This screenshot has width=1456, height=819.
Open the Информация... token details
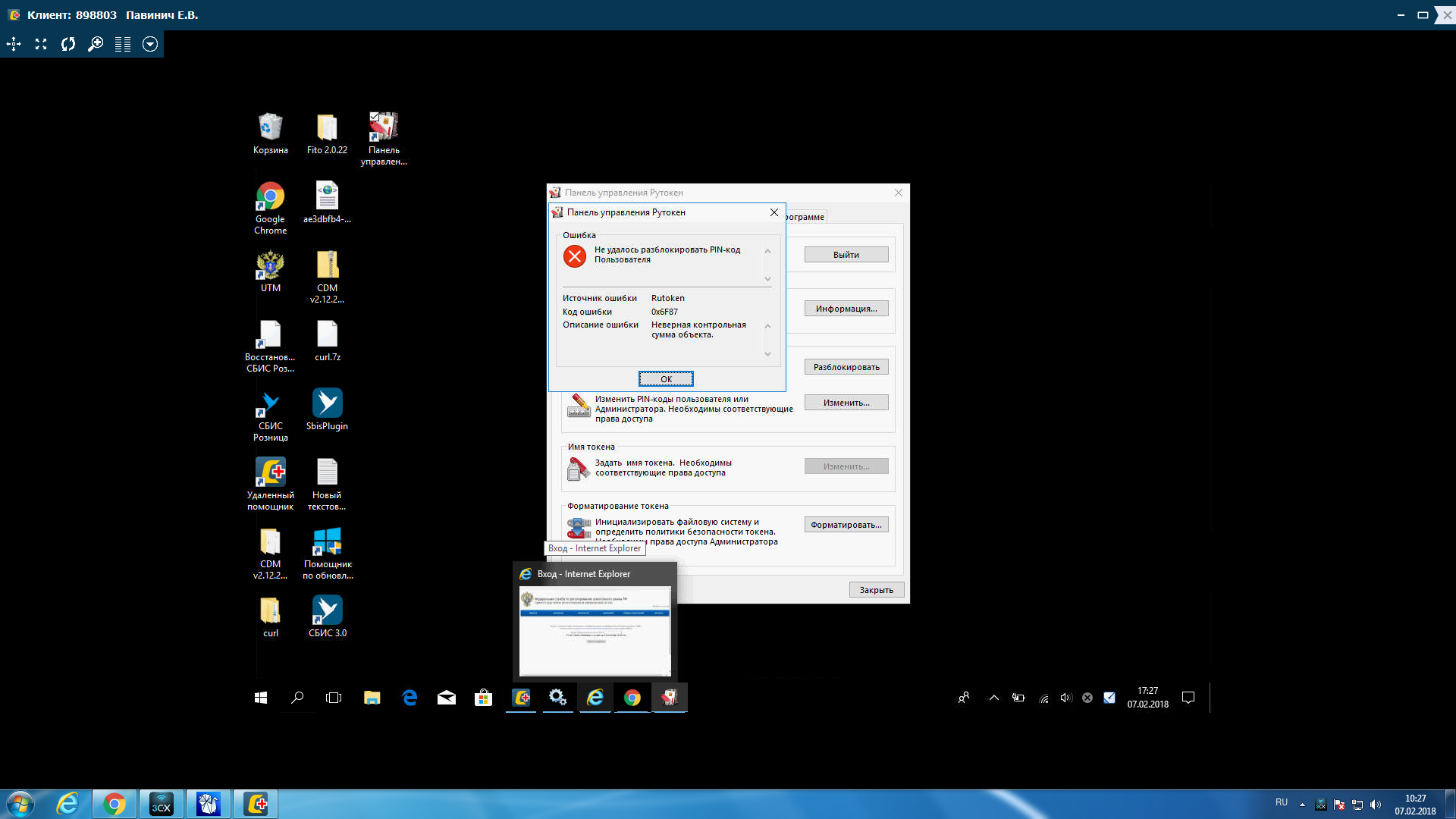[846, 309]
